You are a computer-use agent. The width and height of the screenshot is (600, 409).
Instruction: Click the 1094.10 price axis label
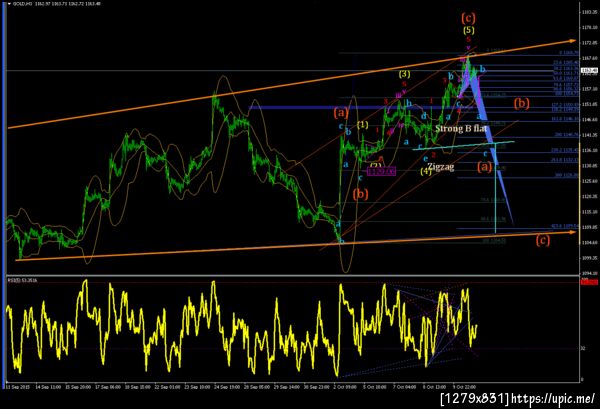click(589, 273)
